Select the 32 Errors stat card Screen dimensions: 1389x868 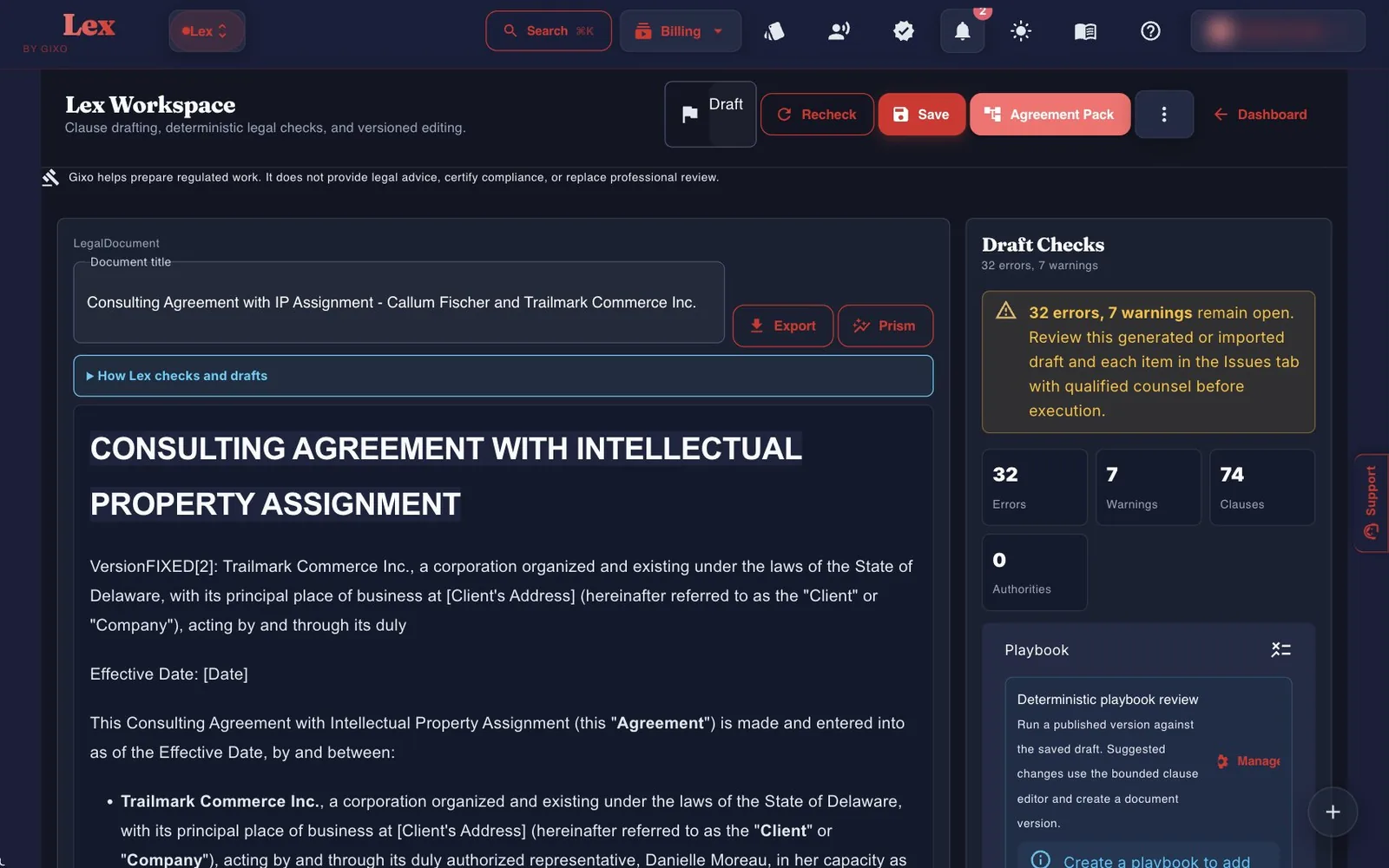pyautogui.click(x=1034, y=487)
